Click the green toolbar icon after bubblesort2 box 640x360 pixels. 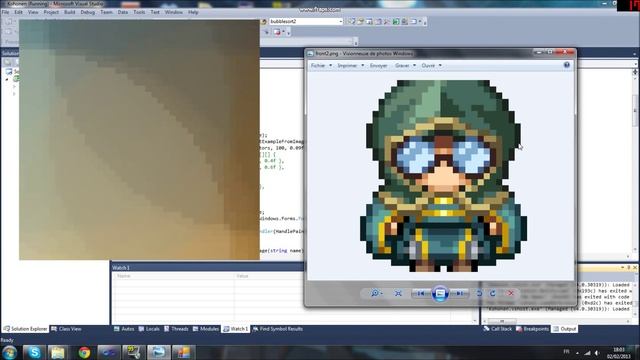click(x=396, y=21)
